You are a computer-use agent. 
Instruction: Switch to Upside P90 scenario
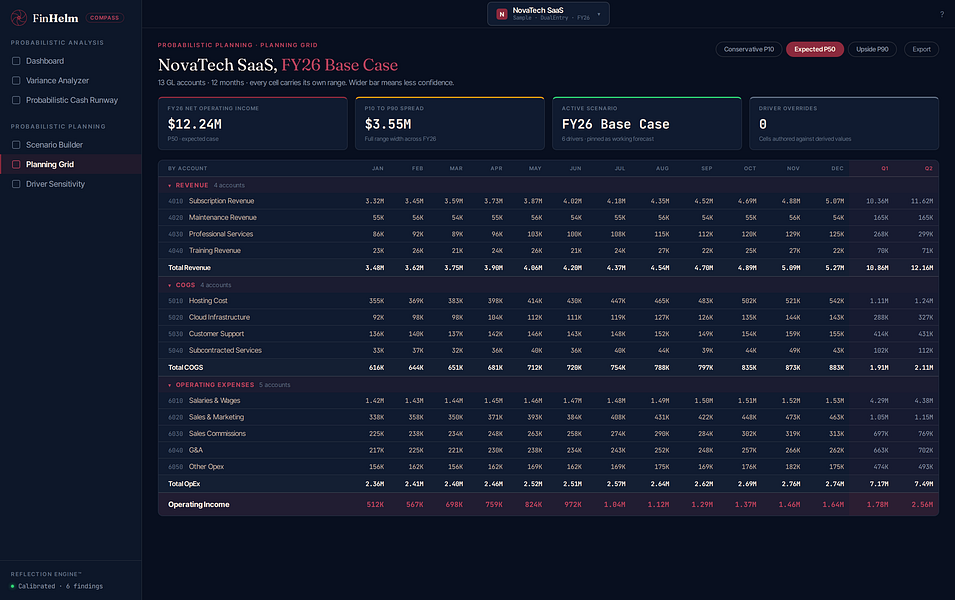click(x=872, y=49)
